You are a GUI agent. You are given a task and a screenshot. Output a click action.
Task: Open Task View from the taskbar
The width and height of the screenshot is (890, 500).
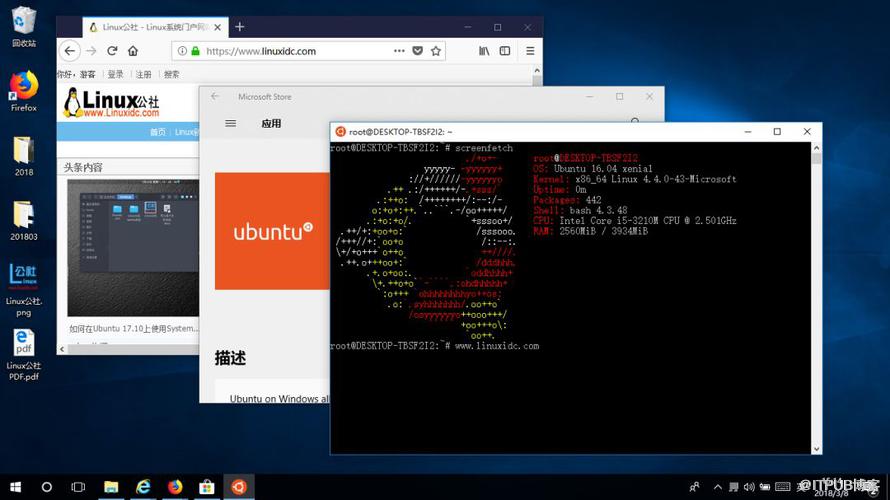78,487
